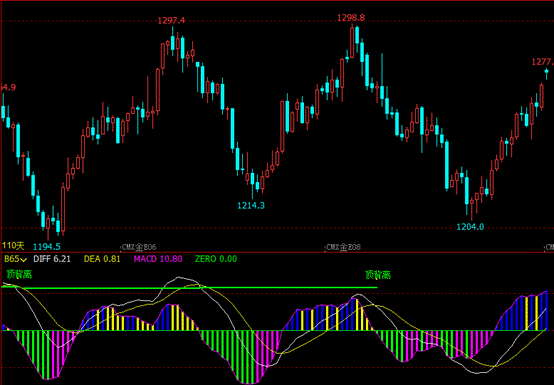This screenshot has height=385, width=554.
Task: Select the green ZERO 0.00 label
Action: (x=216, y=259)
